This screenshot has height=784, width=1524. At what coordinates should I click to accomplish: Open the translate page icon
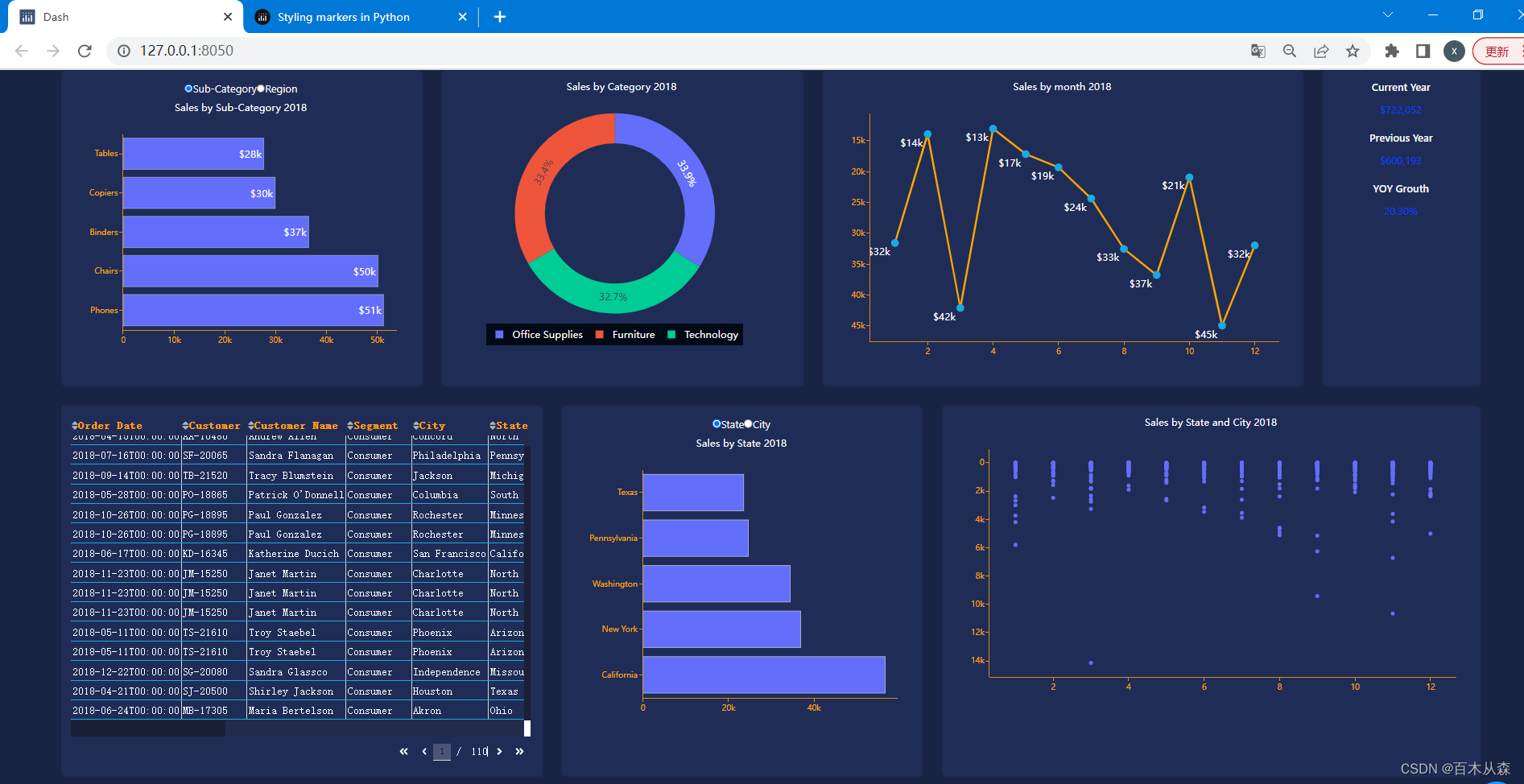(1258, 51)
